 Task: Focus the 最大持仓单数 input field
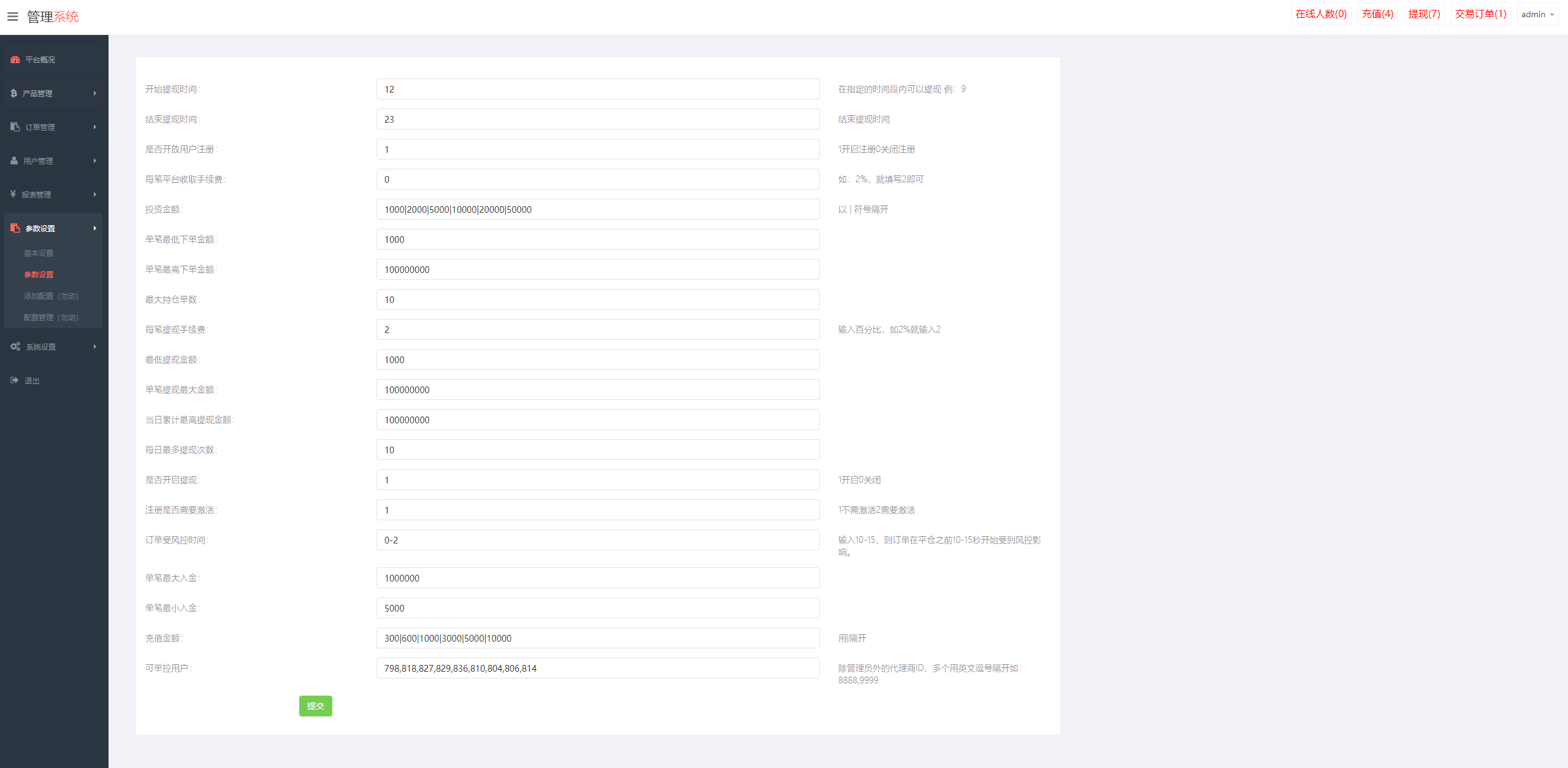[x=598, y=299]
